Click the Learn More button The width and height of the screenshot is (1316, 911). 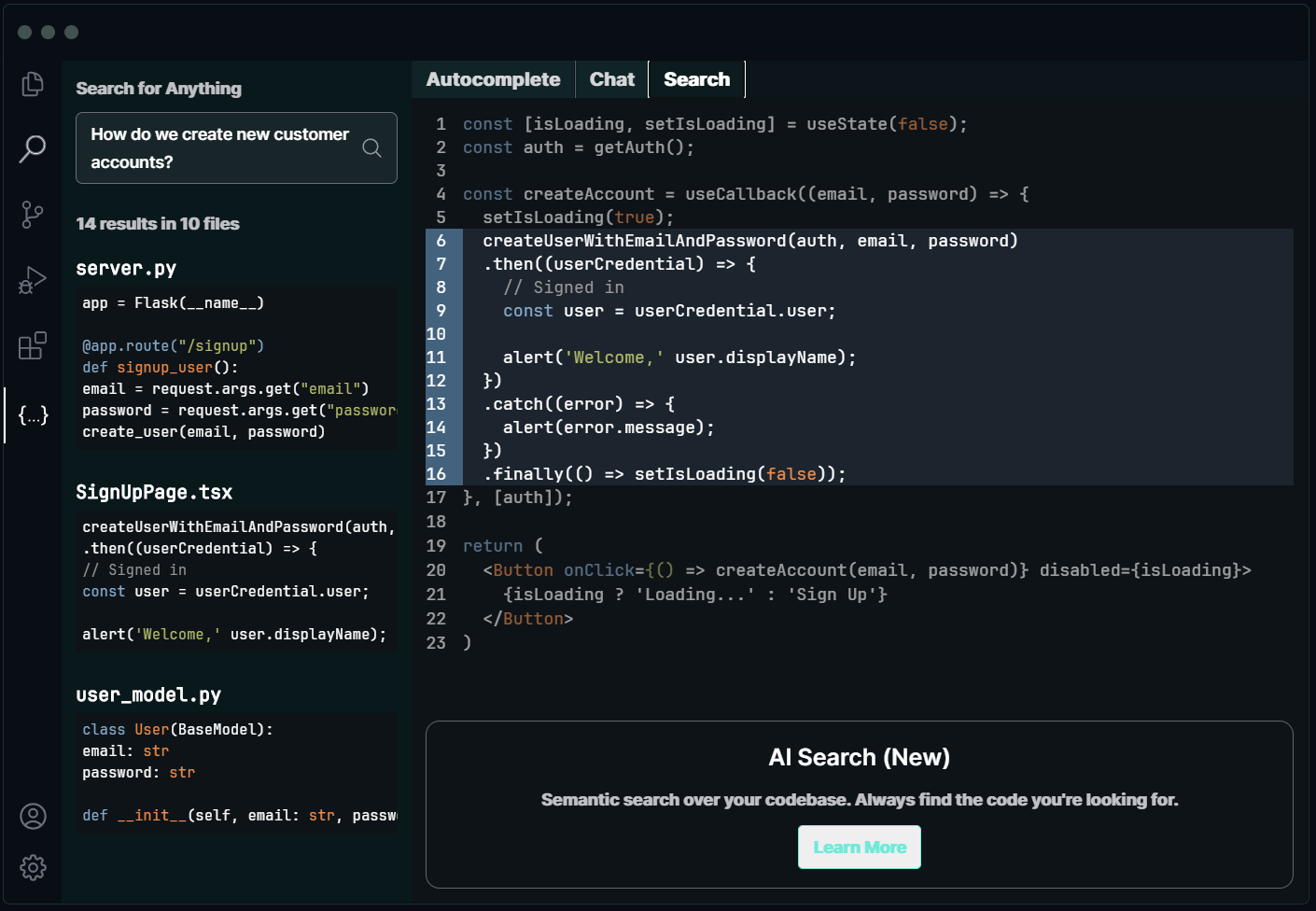point(860,847)
